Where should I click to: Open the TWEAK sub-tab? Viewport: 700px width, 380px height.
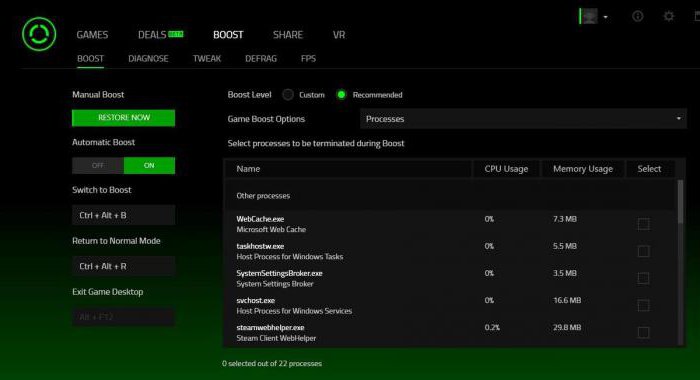pyautogui.click(x=207, y=58)
